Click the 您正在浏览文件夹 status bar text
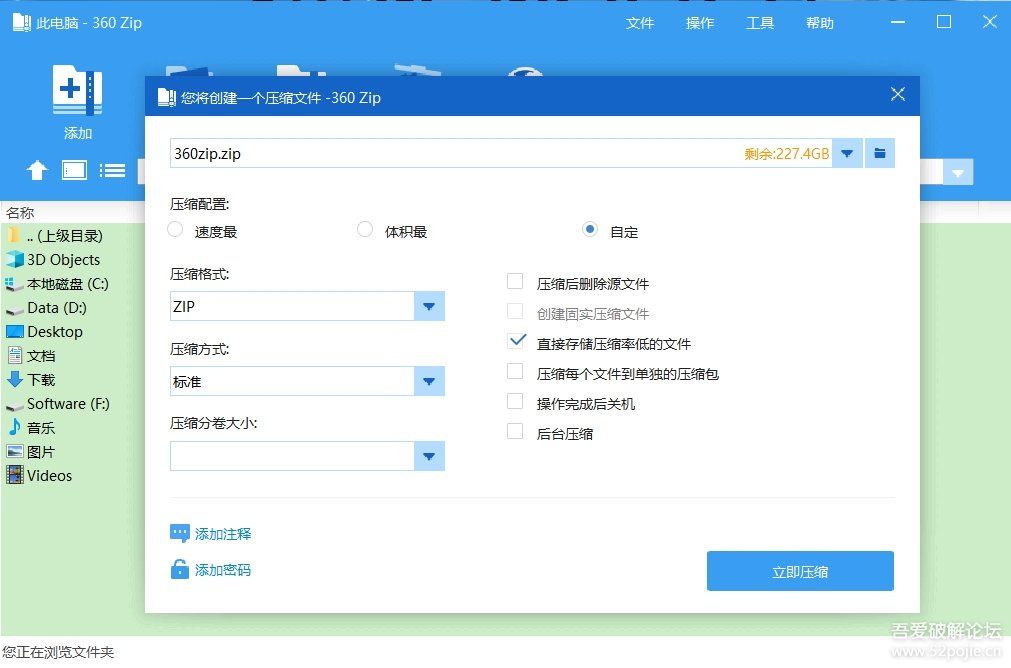 click(x=58, y=652)
